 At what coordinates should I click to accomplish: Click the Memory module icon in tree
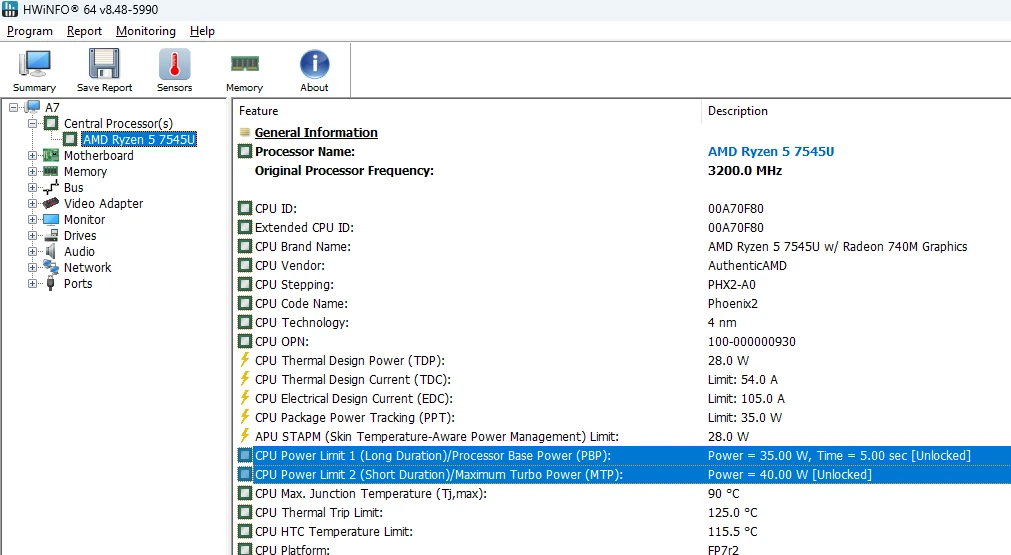click(x=50, y=171)
